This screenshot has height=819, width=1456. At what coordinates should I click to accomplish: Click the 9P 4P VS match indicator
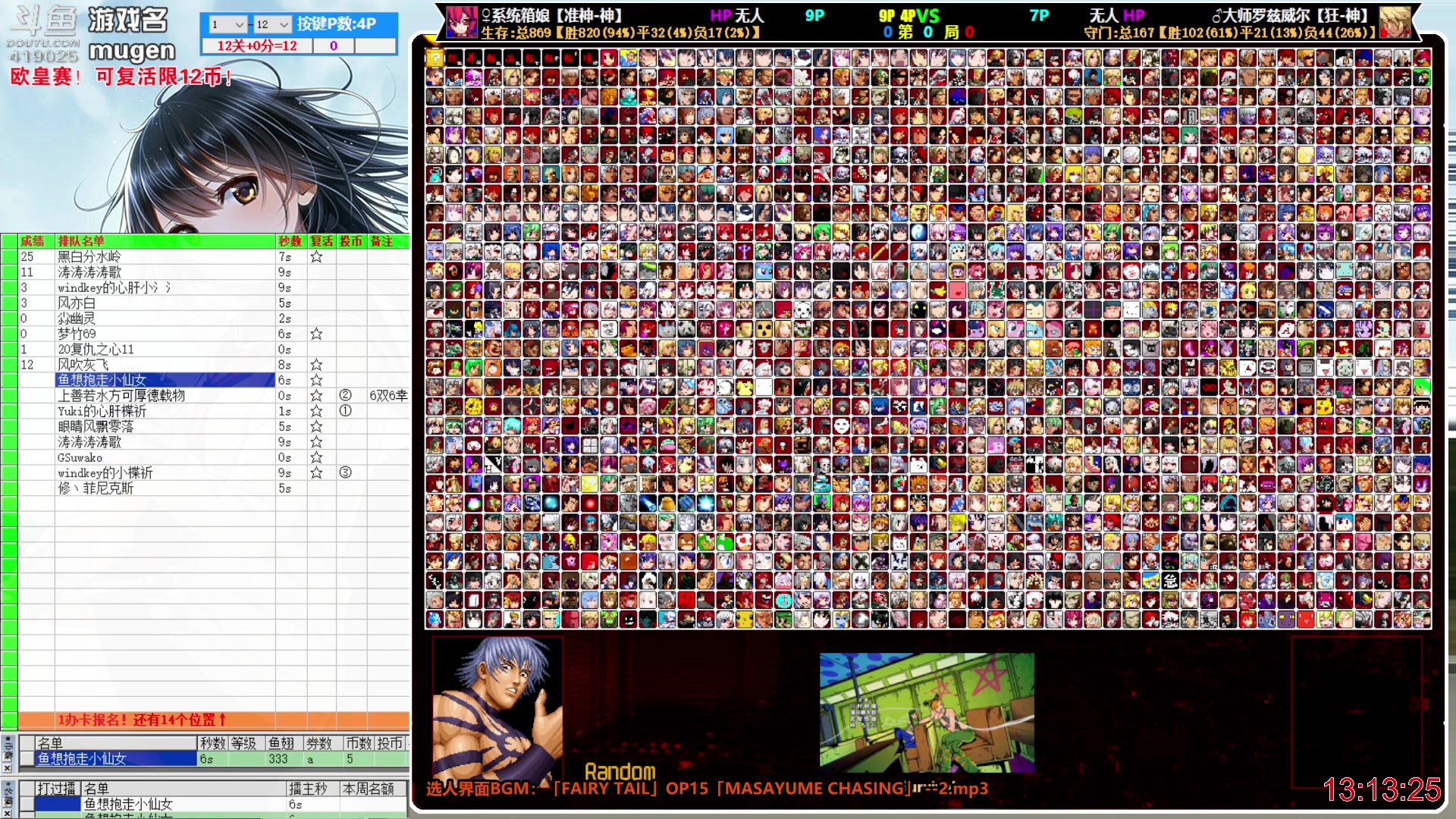(x=909, y=16)
